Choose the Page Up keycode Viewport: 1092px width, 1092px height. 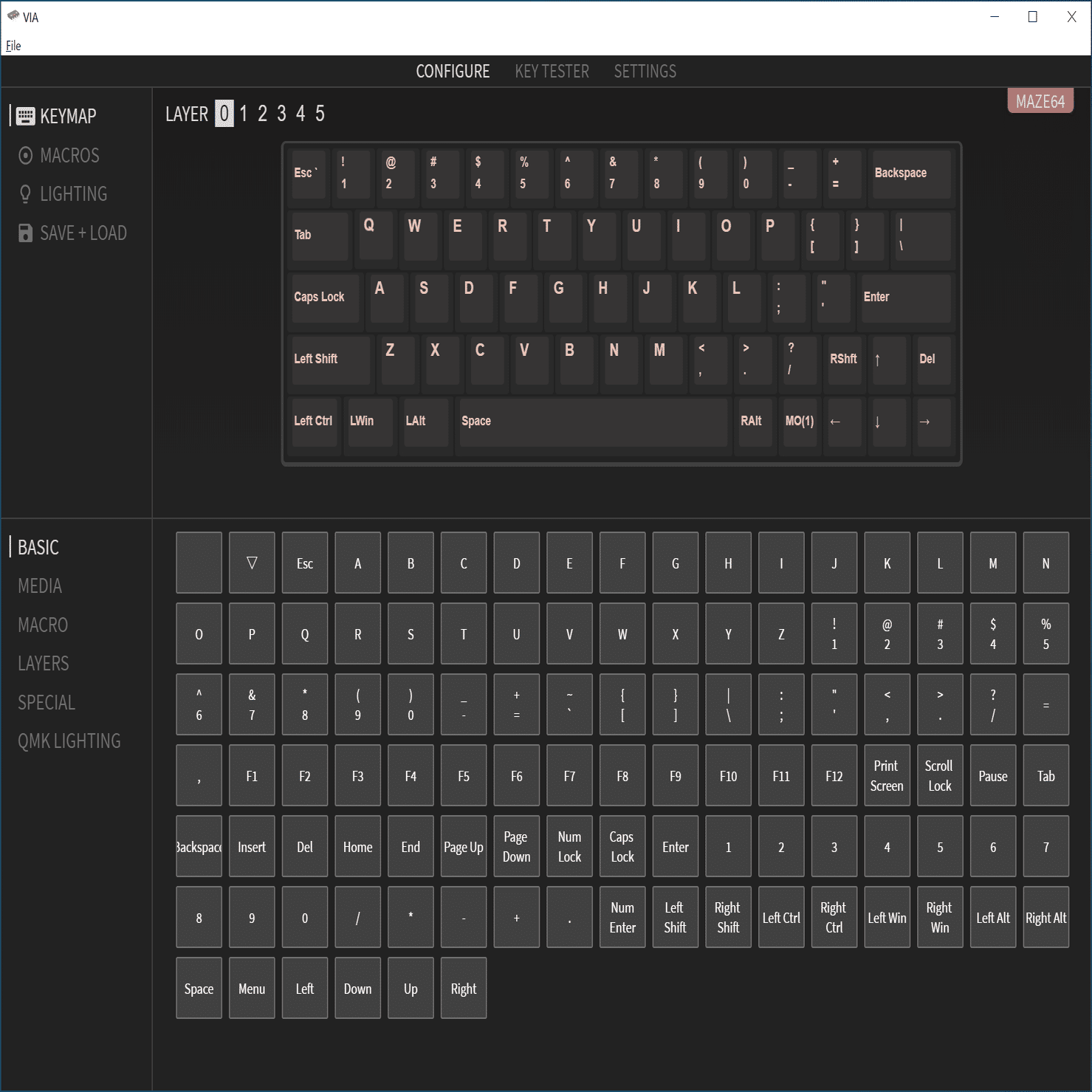[464, 846]
